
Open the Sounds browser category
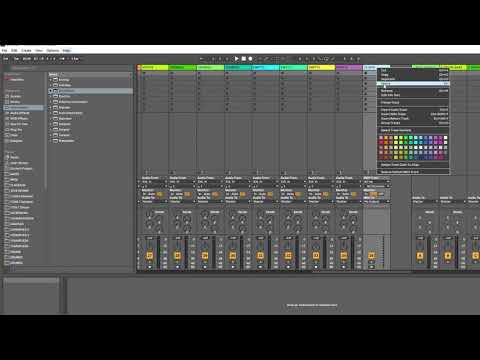point(15,96)
